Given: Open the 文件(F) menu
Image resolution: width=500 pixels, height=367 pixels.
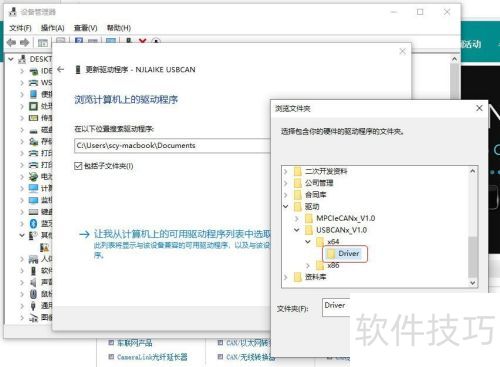Looking at the screenshot, I should pos(20,28).
